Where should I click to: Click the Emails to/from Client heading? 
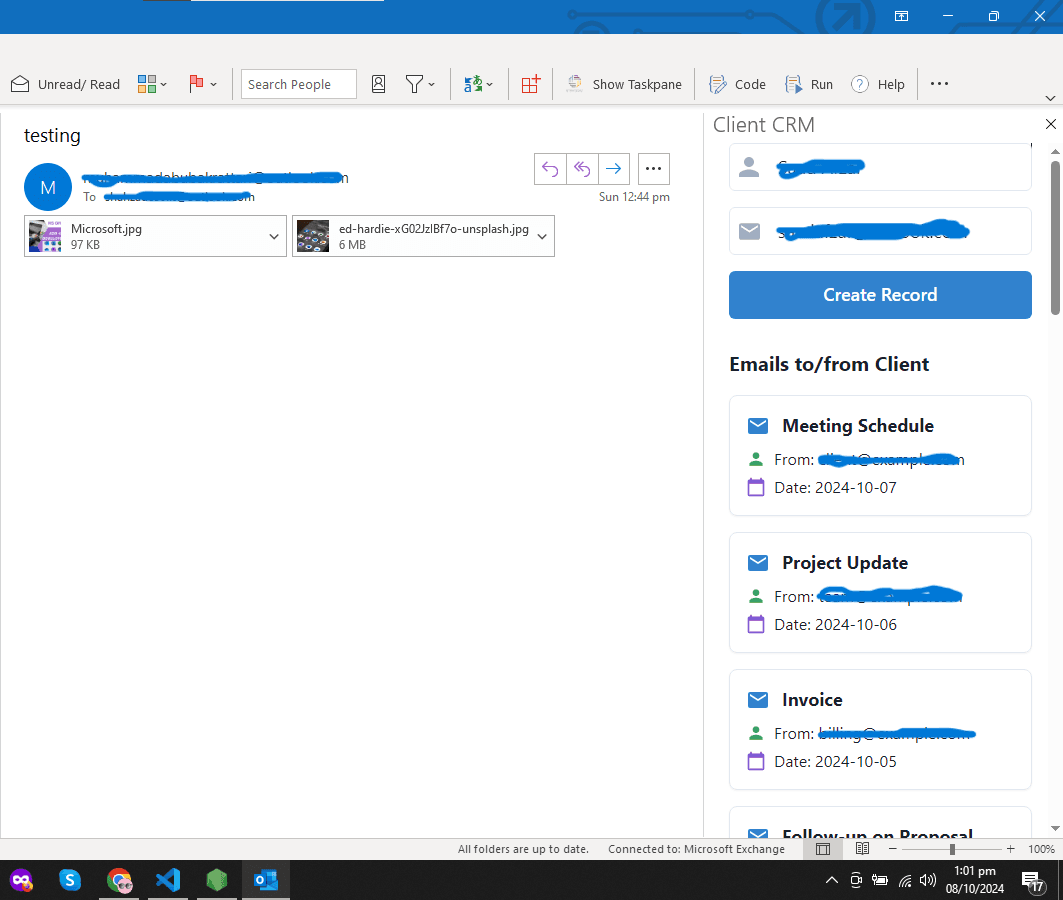(828, 364)
